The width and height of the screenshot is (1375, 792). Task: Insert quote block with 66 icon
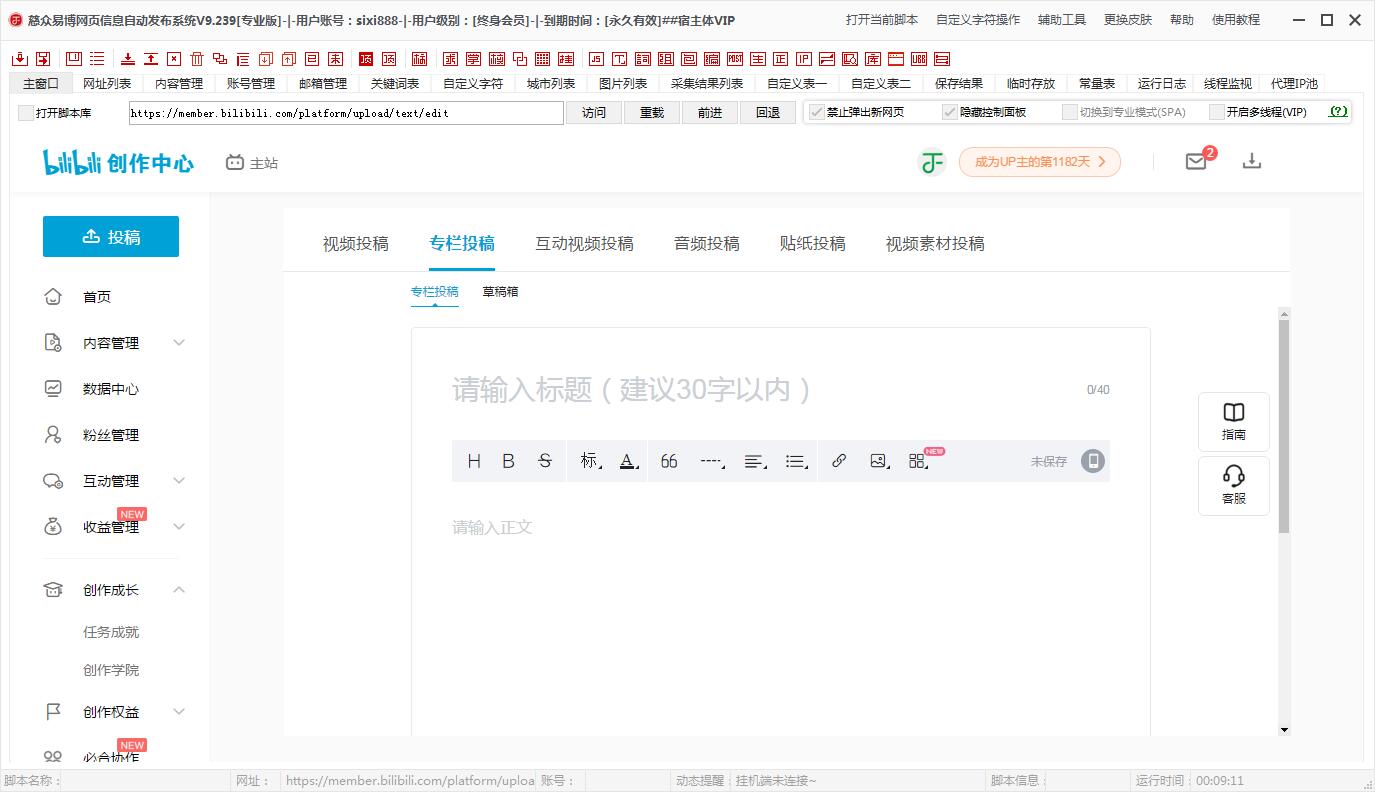[x=669, y=461]
